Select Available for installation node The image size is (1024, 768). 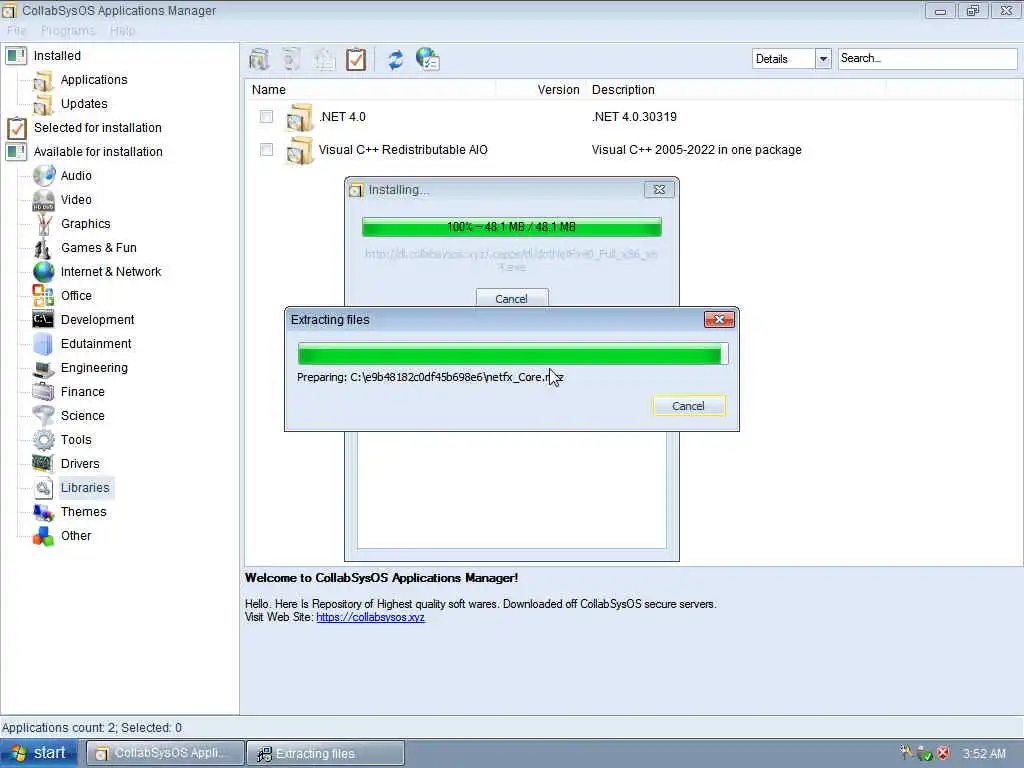[98, 152]
